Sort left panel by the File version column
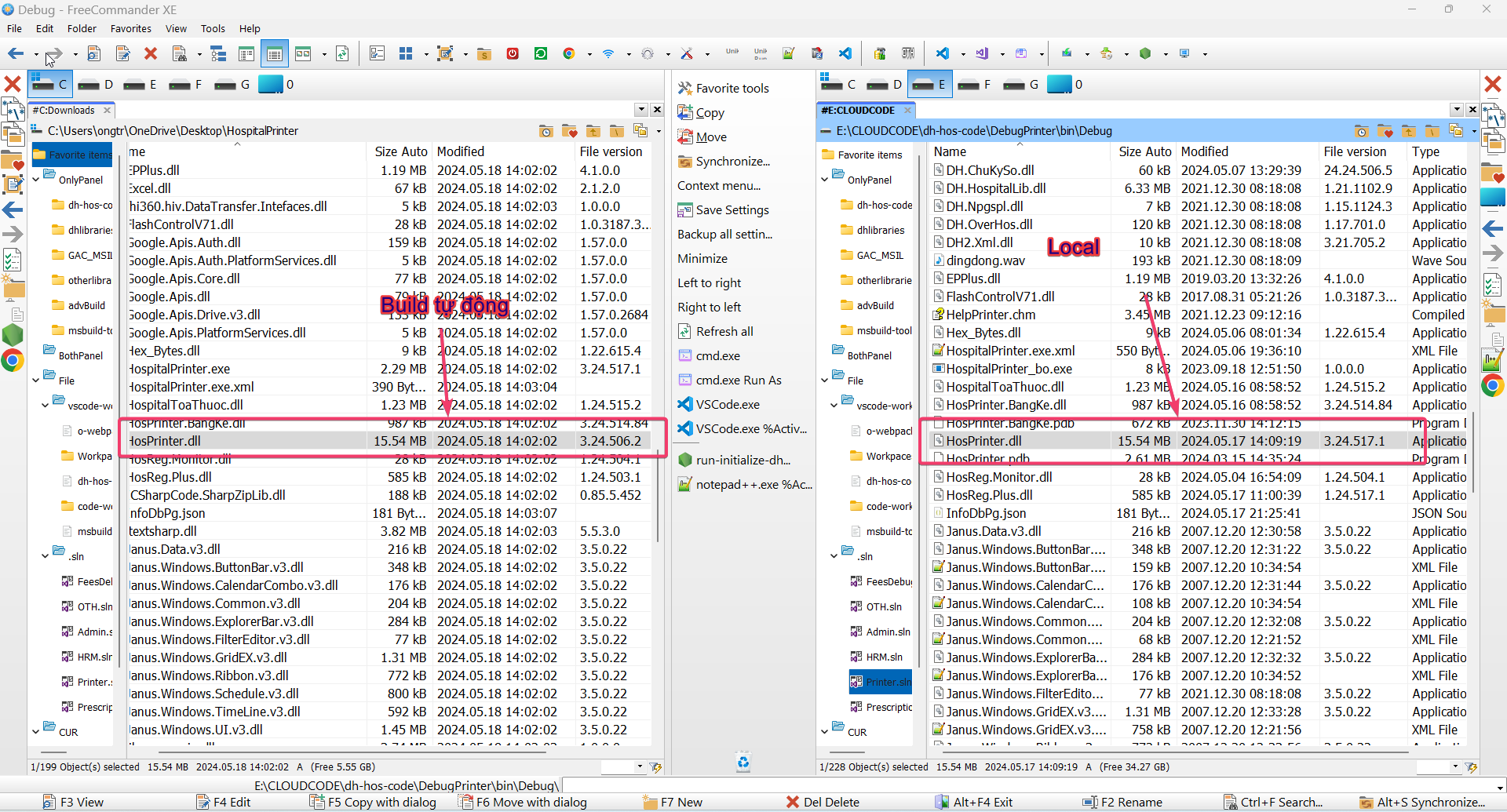 tap(611, 151)
